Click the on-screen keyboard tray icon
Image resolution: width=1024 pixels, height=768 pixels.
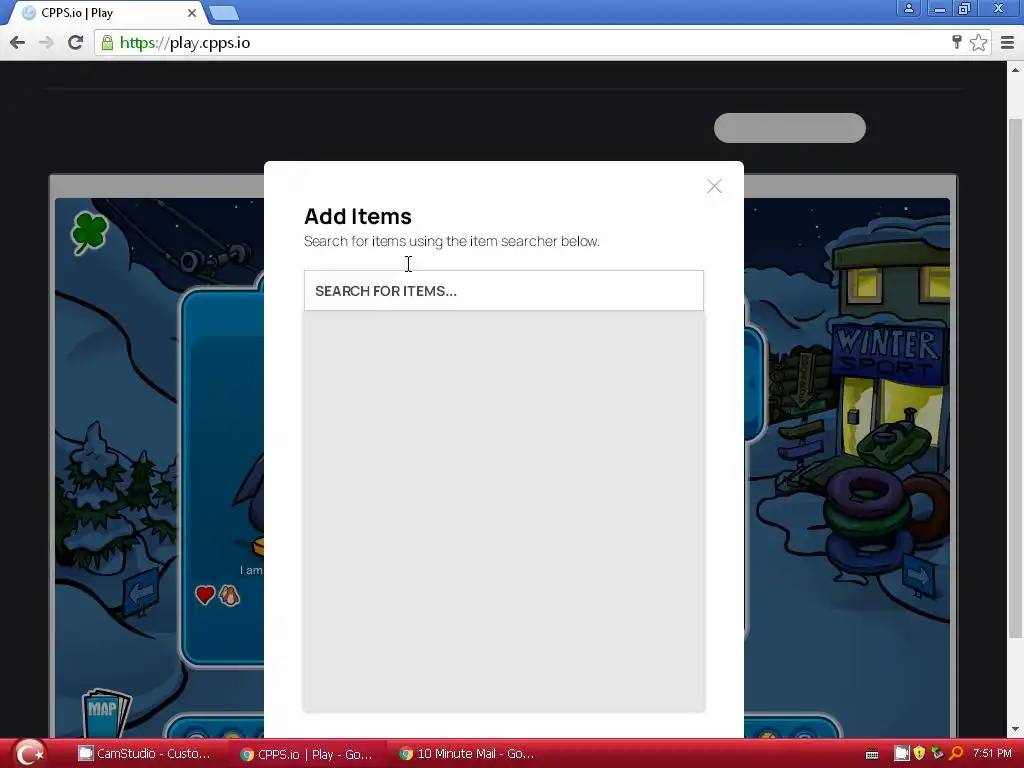tap(871, 755)
